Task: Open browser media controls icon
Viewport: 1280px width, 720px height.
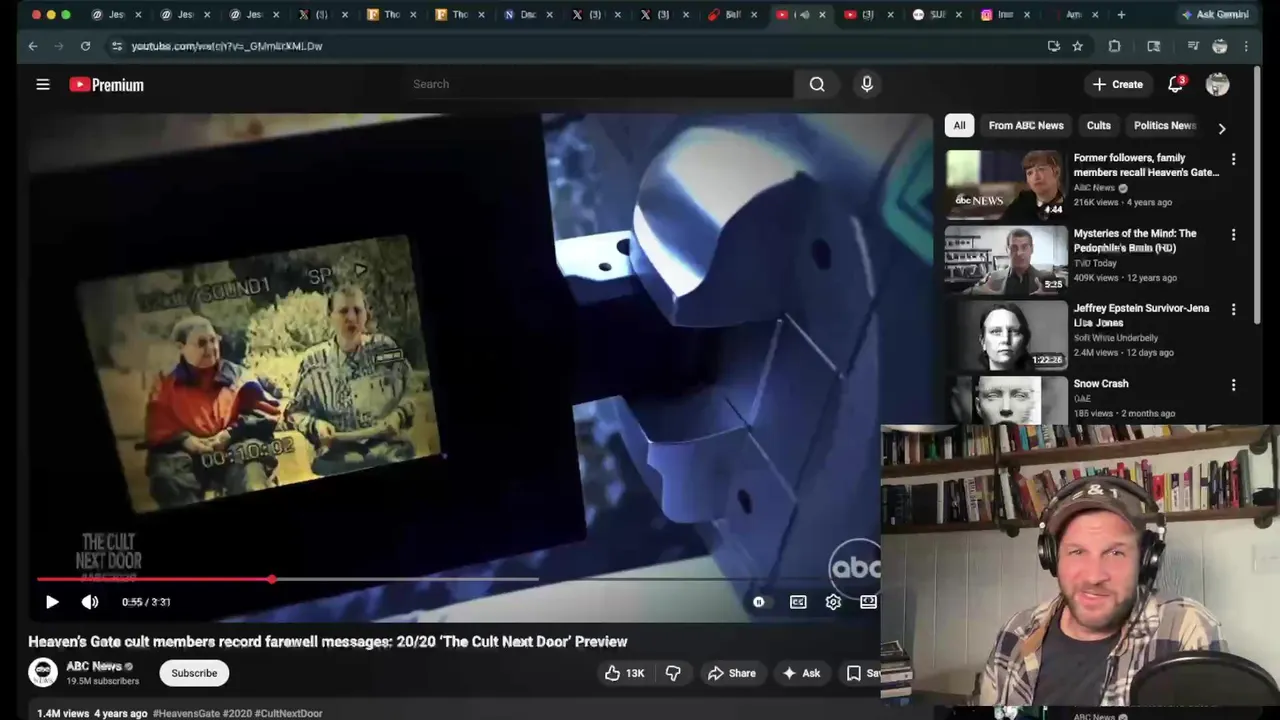Action: click(1193, 46)
